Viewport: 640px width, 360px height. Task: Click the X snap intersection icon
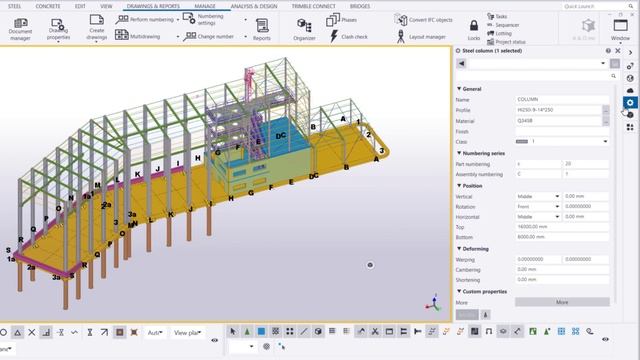tap(31, 333)
